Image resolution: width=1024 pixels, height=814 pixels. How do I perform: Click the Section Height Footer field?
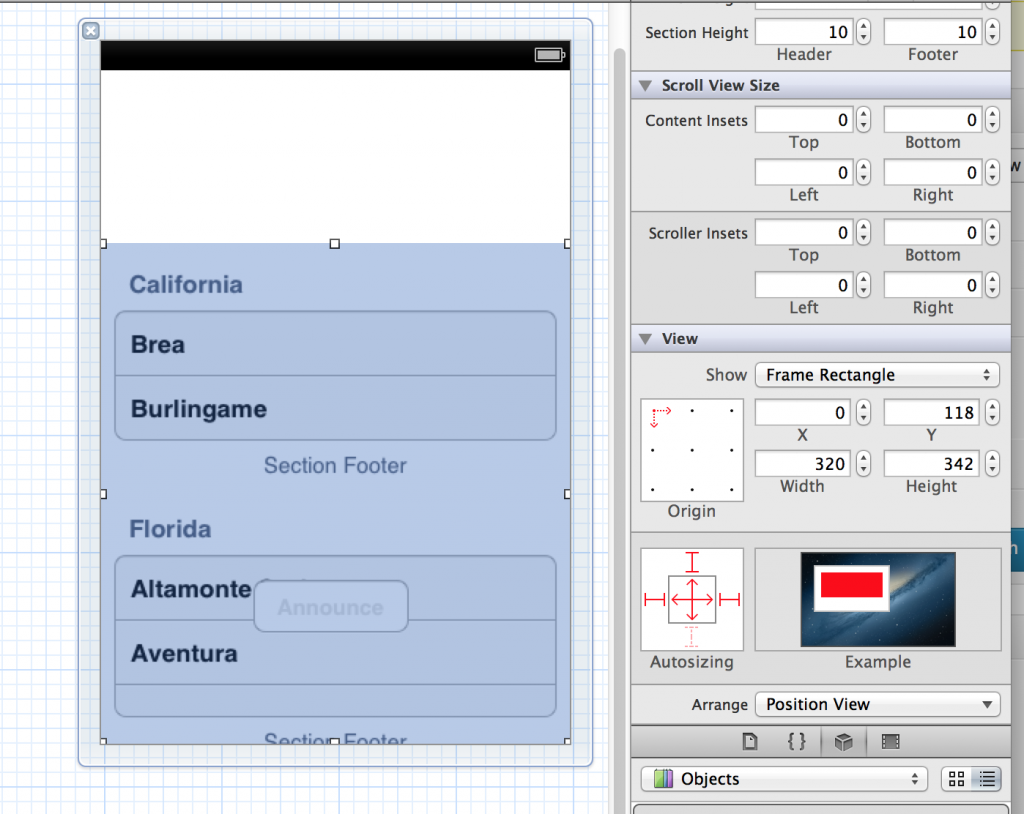[x=933, y=32]
